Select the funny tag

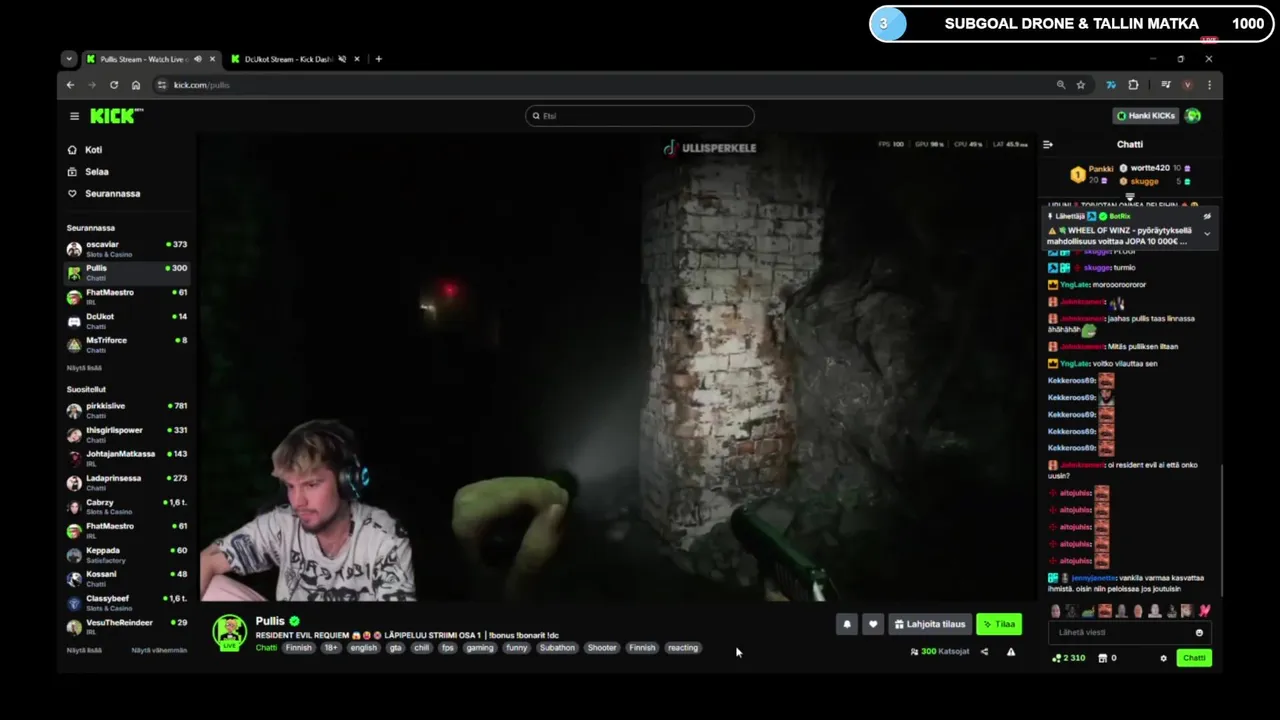click(x=516, y=648)
